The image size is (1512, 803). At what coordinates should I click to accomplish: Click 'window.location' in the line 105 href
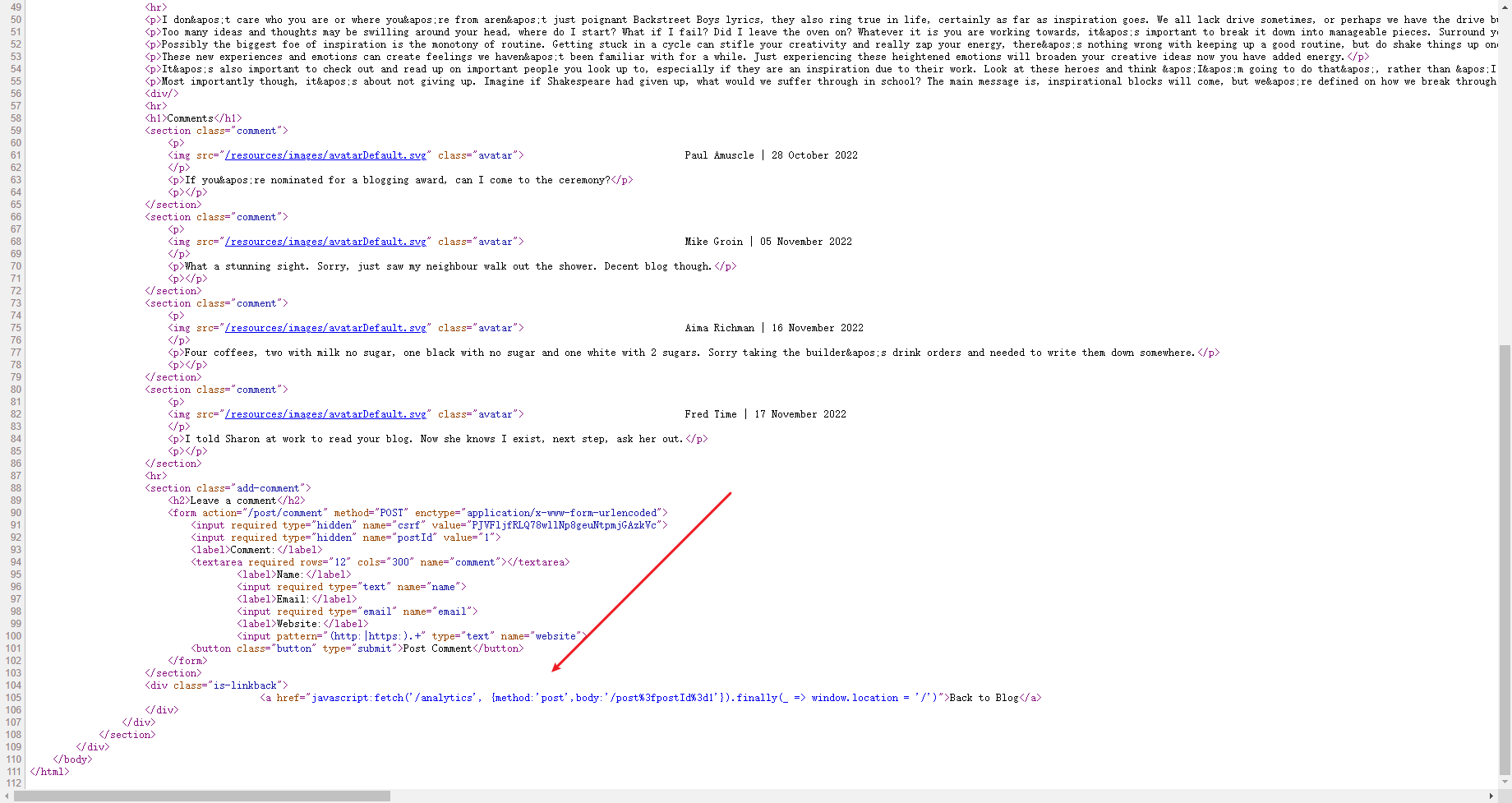(x=855, y=698)
